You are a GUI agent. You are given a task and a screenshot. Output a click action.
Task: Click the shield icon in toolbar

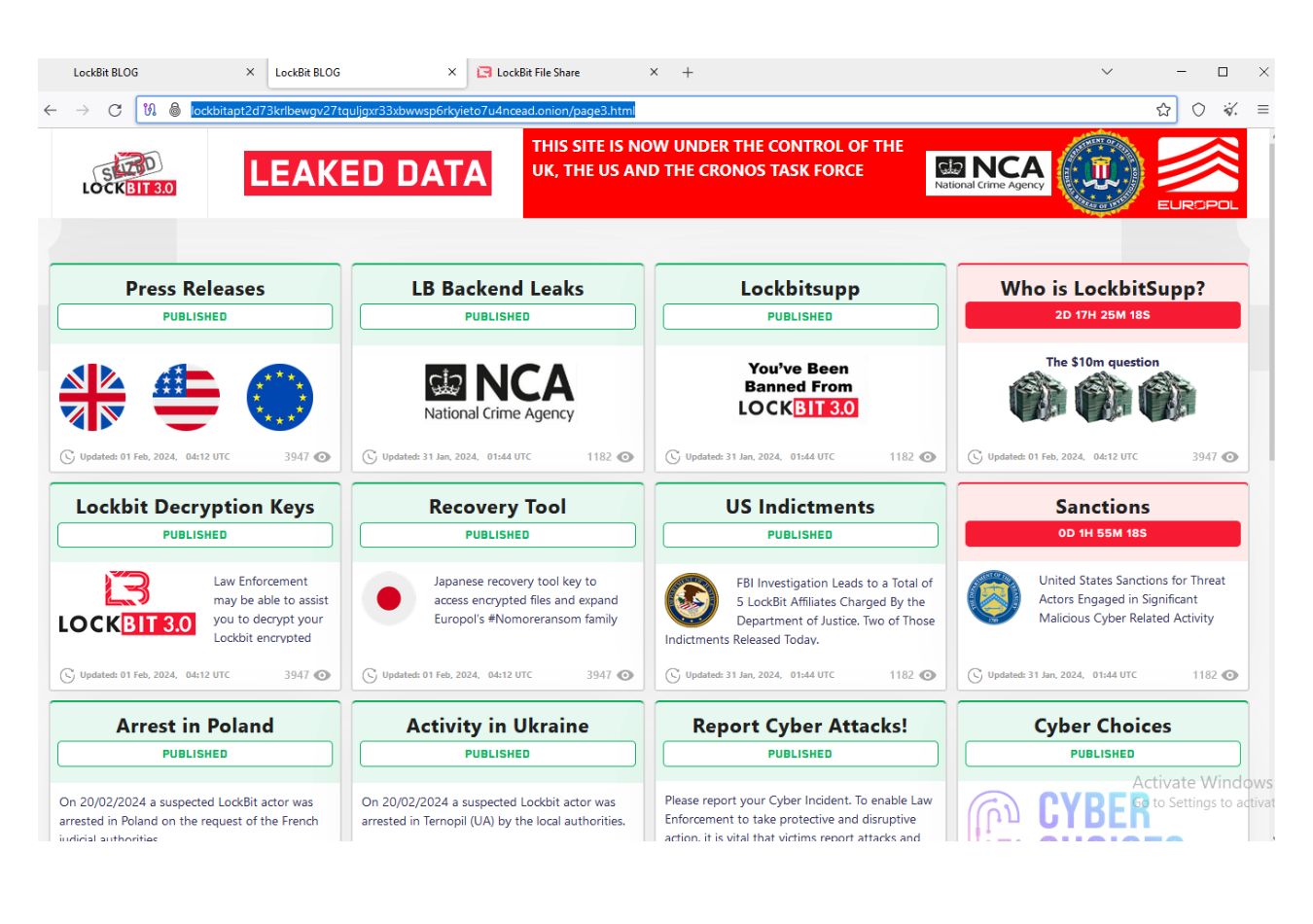1198,110
